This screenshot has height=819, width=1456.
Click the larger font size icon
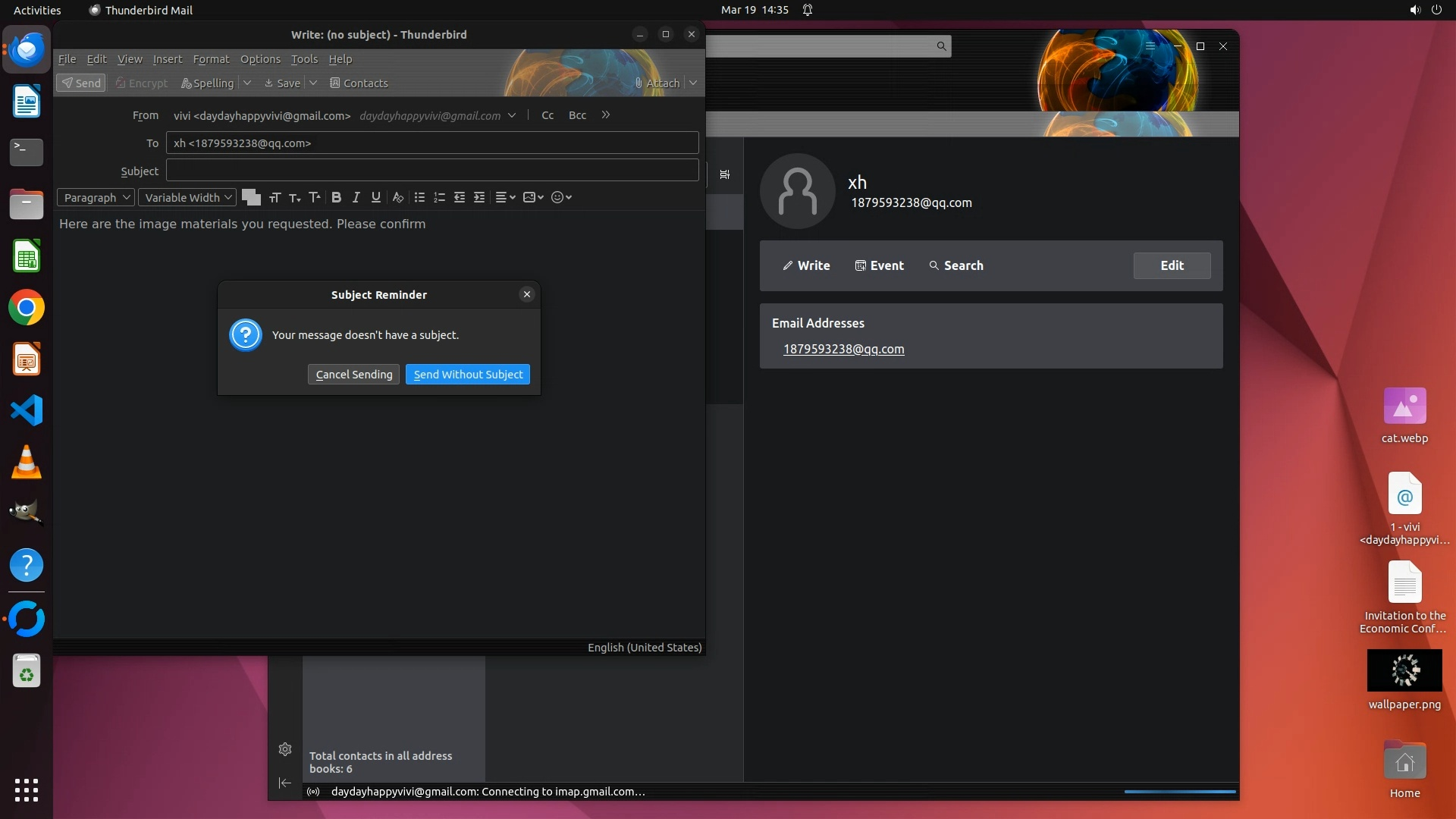(314, 197)
